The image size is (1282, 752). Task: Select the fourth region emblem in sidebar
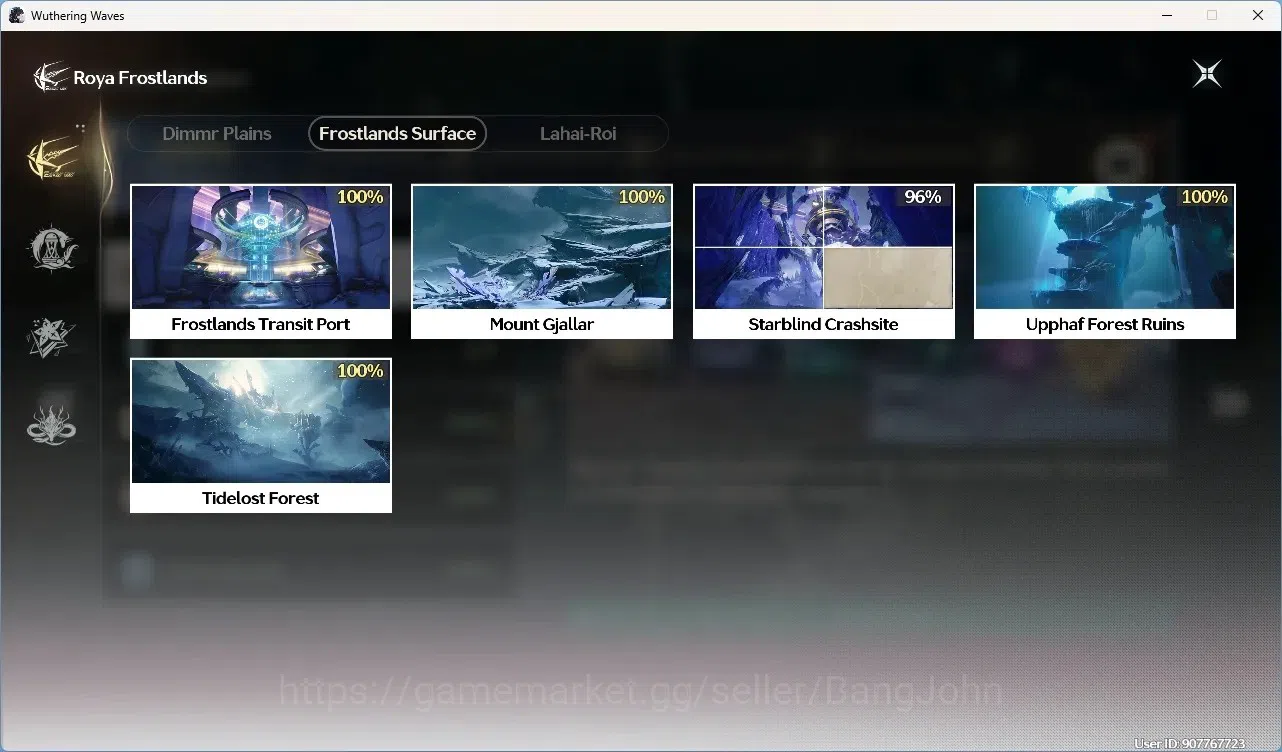point(52,425)
